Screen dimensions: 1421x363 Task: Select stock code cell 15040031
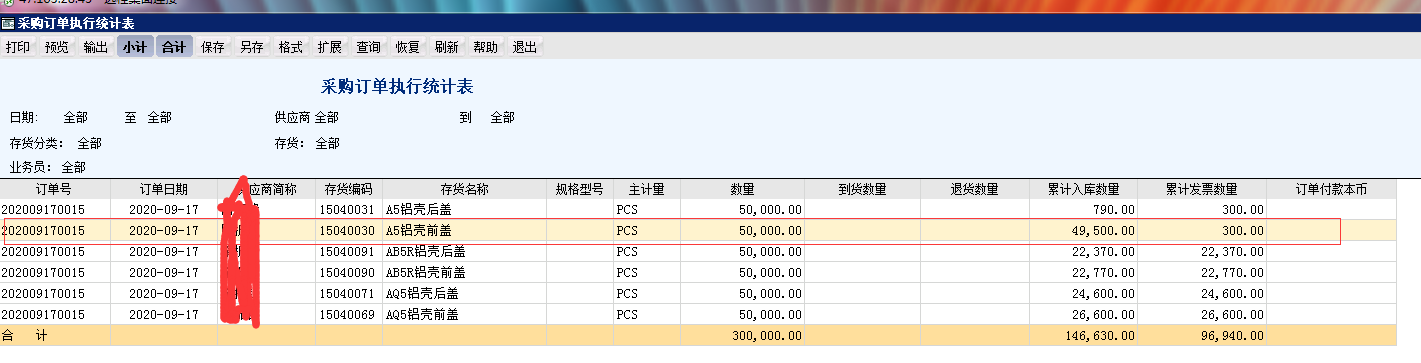[349, 210]
